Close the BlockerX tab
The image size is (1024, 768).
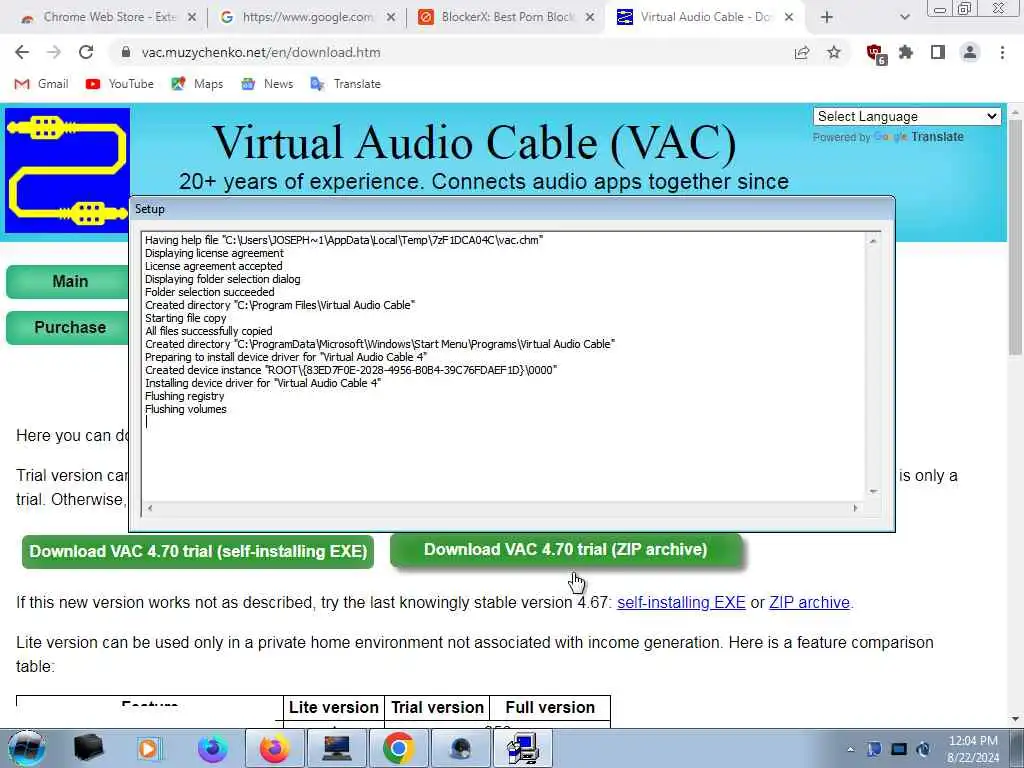[590, 17]
